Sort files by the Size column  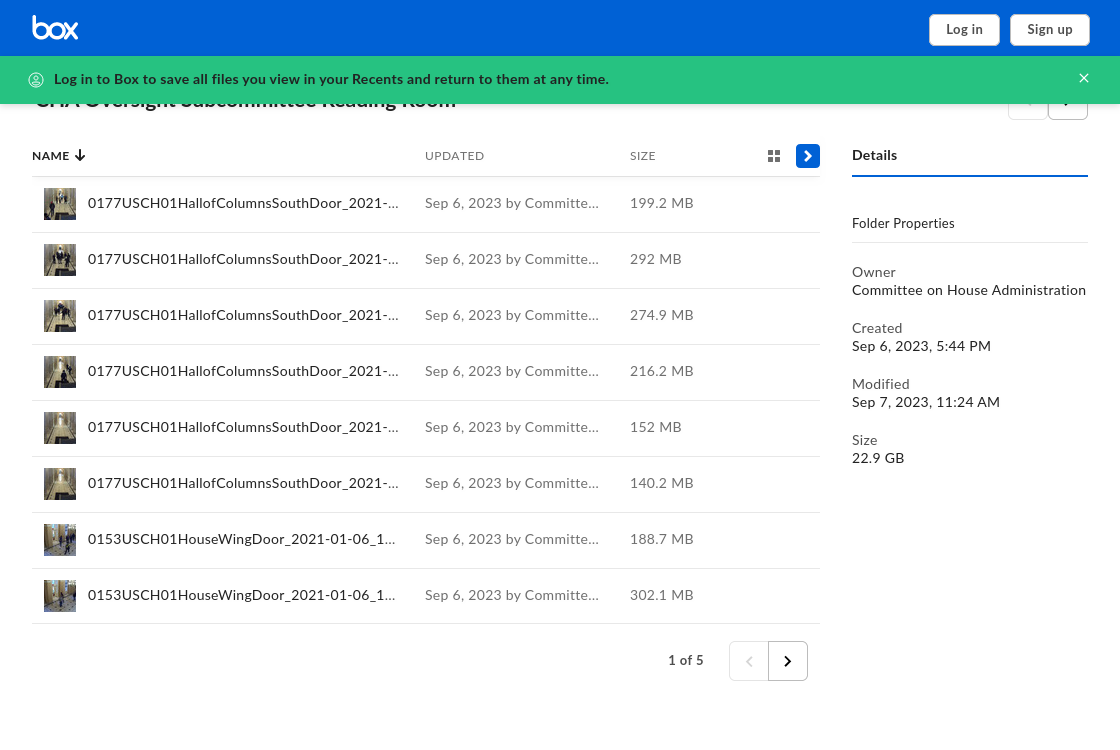click(x=643, y=156)
